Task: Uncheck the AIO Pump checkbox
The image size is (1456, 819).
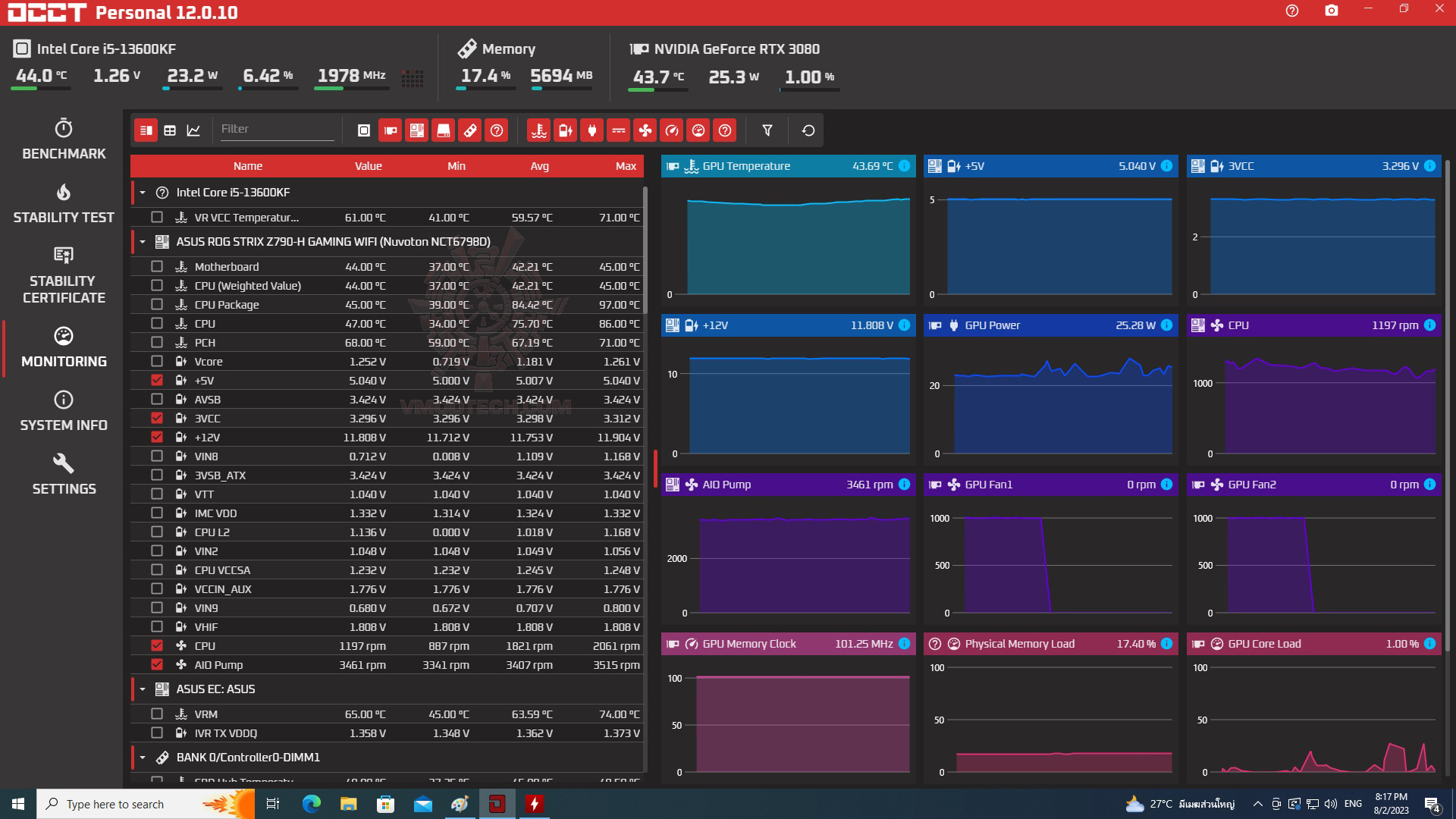Action: [157, 664]
